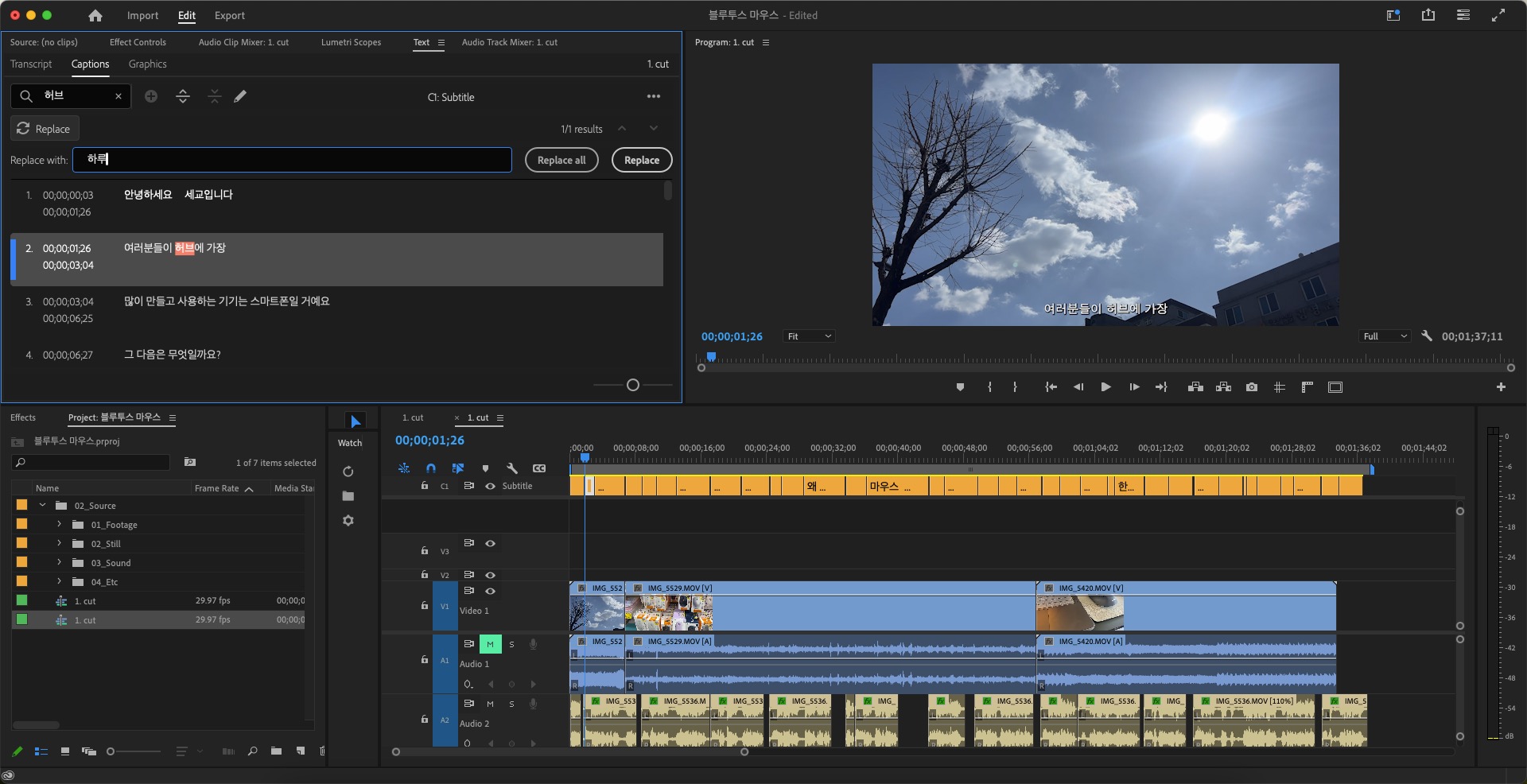
Task: Toggle lock on Video 1 track
Action: 424,606
